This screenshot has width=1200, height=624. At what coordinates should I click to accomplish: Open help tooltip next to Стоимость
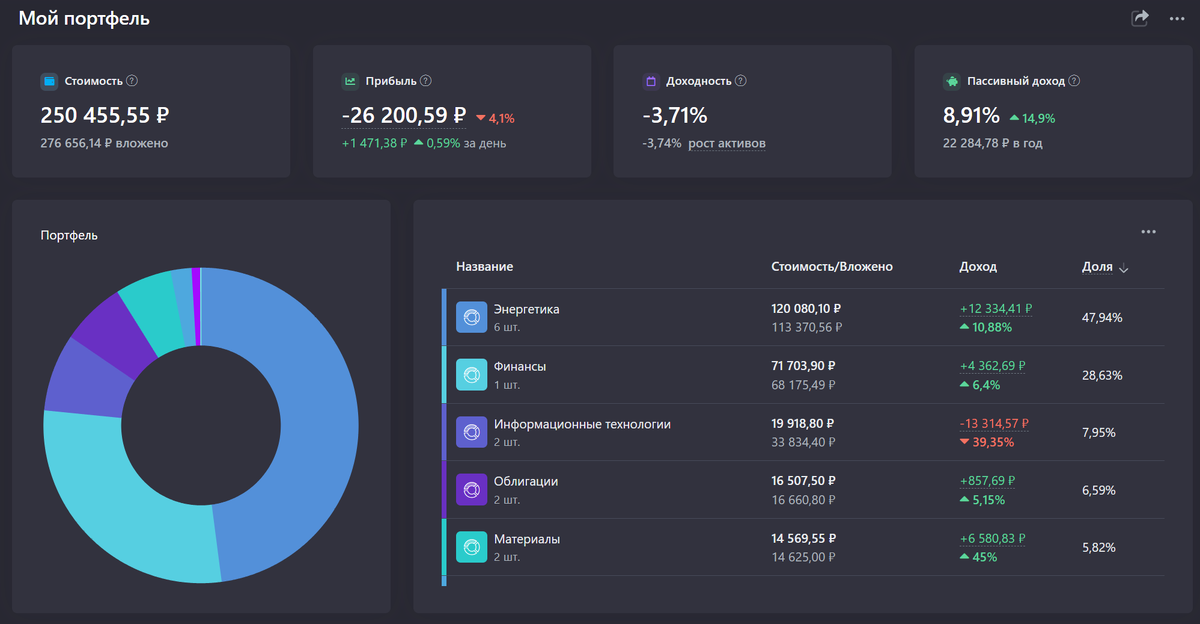tap(132, 81)
